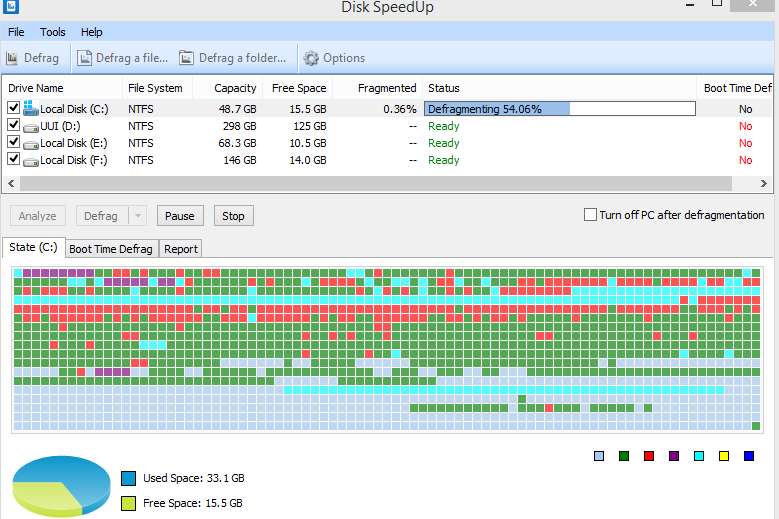779x519 pixels.
Task: Click the left scroll arrow of drive list
Action: (11, 183)
